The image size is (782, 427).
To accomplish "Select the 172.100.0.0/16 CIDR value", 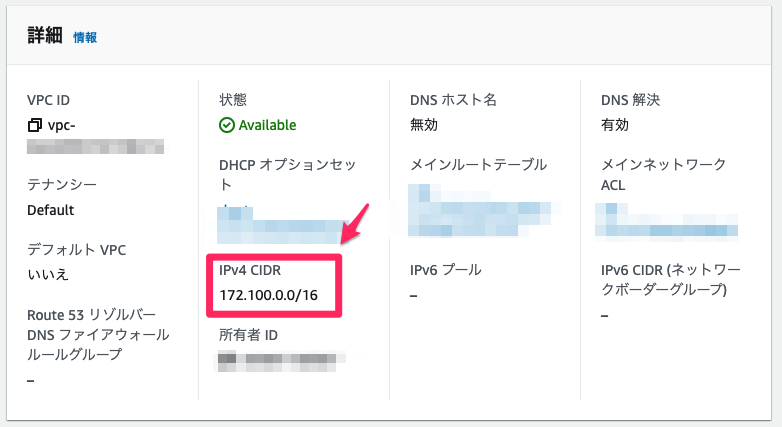I will pos(268,295).
